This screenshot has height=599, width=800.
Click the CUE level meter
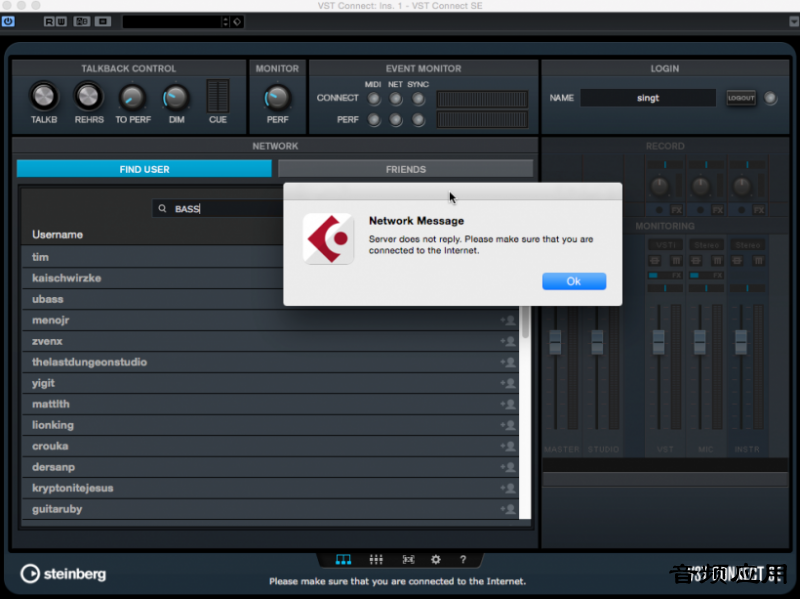pos(218,96)
